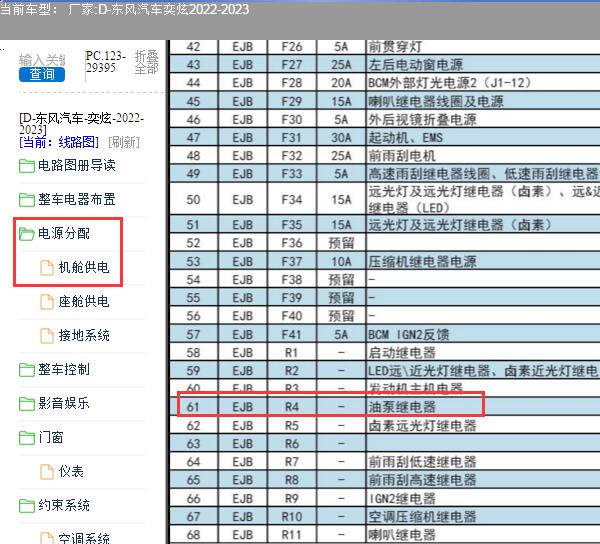Screen dimensions: 600x544
Task: Click the 约束系统 folder icon
Action: pos(27,506)
